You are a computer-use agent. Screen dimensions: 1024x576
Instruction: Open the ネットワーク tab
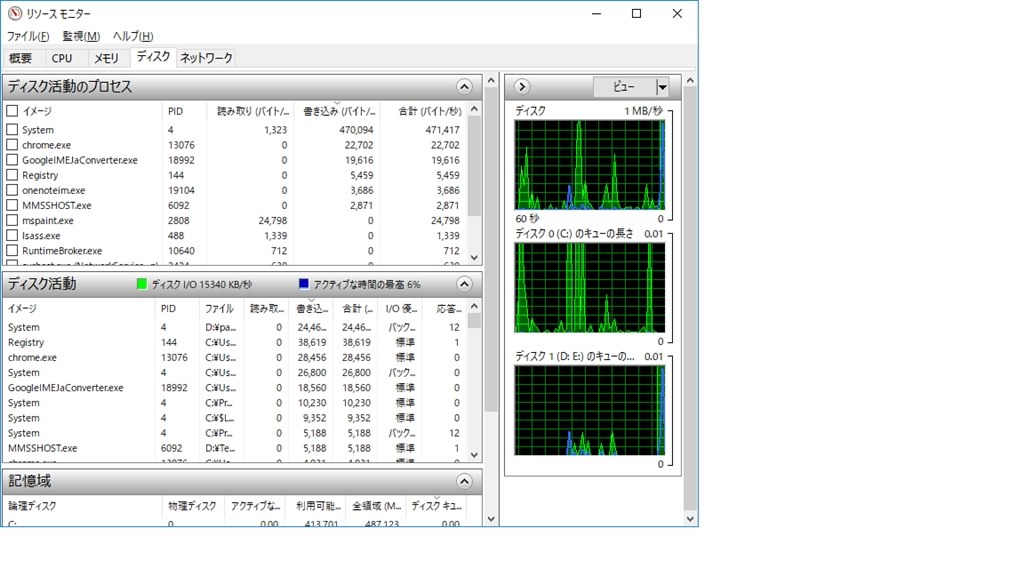(206, 58)
